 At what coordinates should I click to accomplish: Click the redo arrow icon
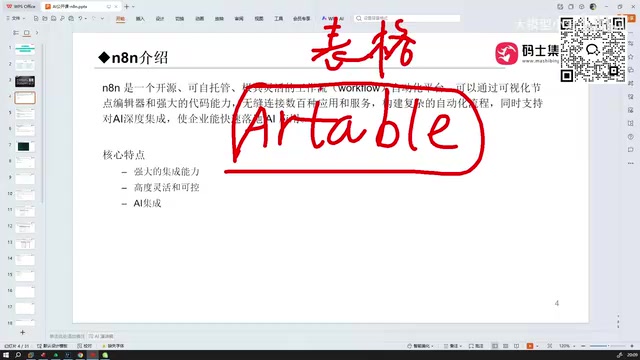pos(93,18)
